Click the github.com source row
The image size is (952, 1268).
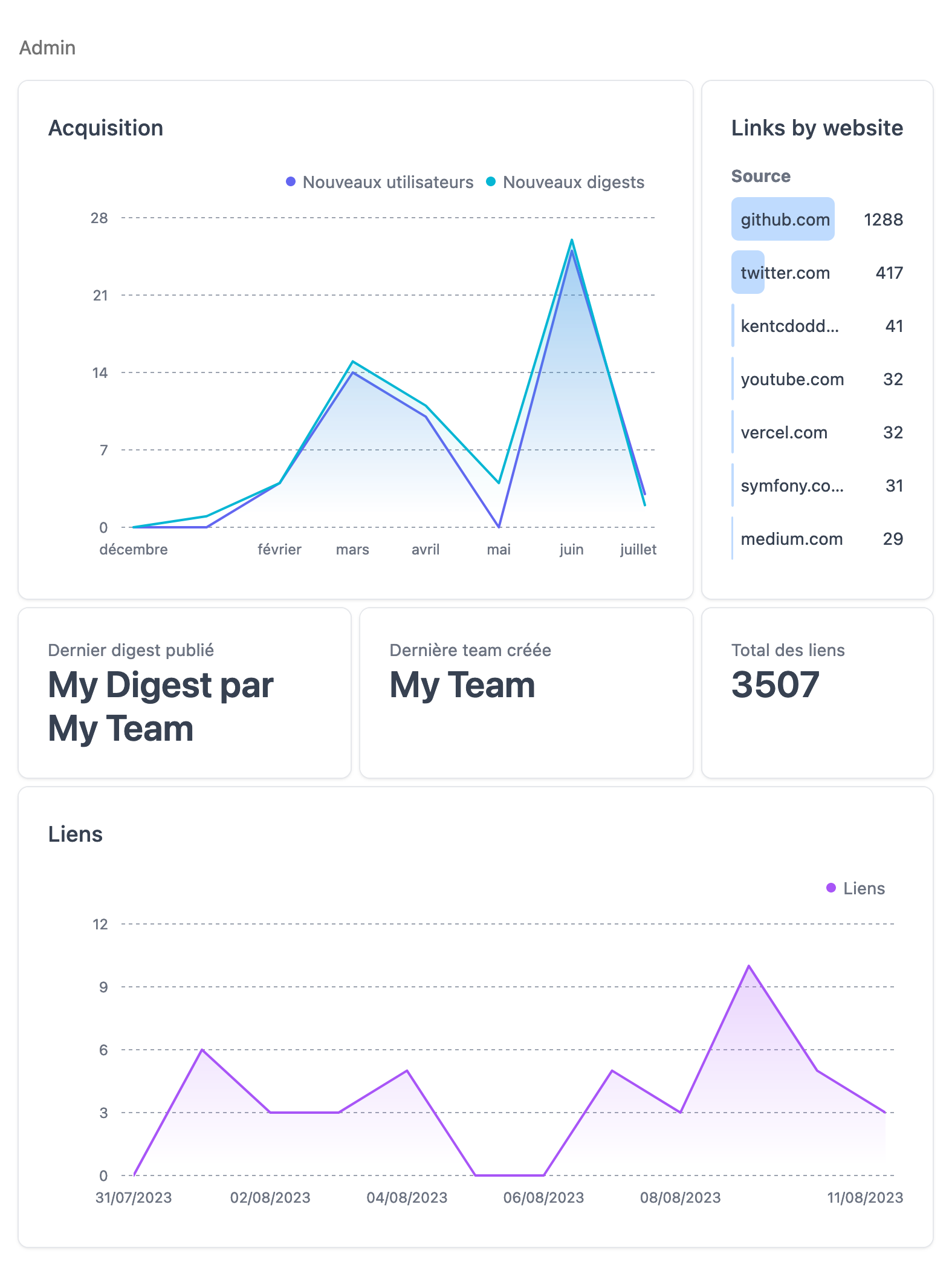(817, 219)
